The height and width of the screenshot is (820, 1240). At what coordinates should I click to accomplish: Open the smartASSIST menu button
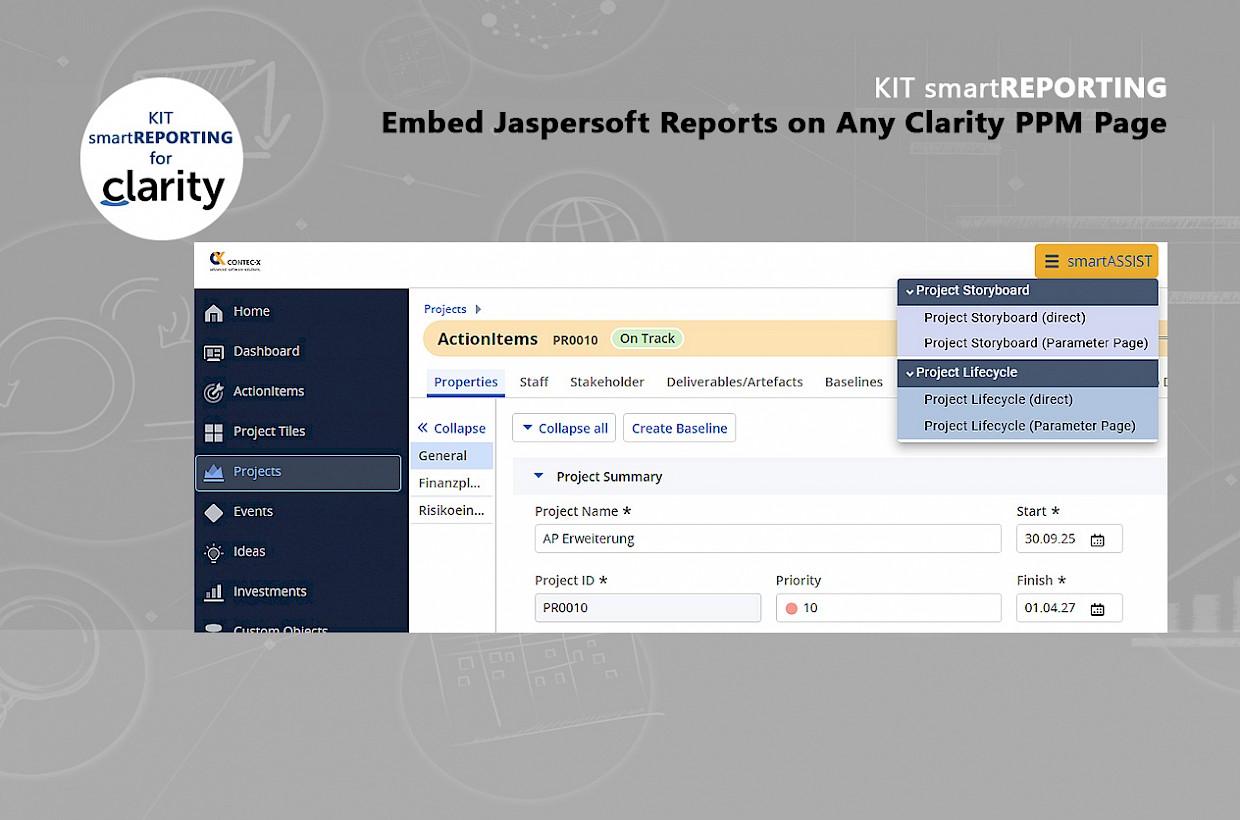1096,262
